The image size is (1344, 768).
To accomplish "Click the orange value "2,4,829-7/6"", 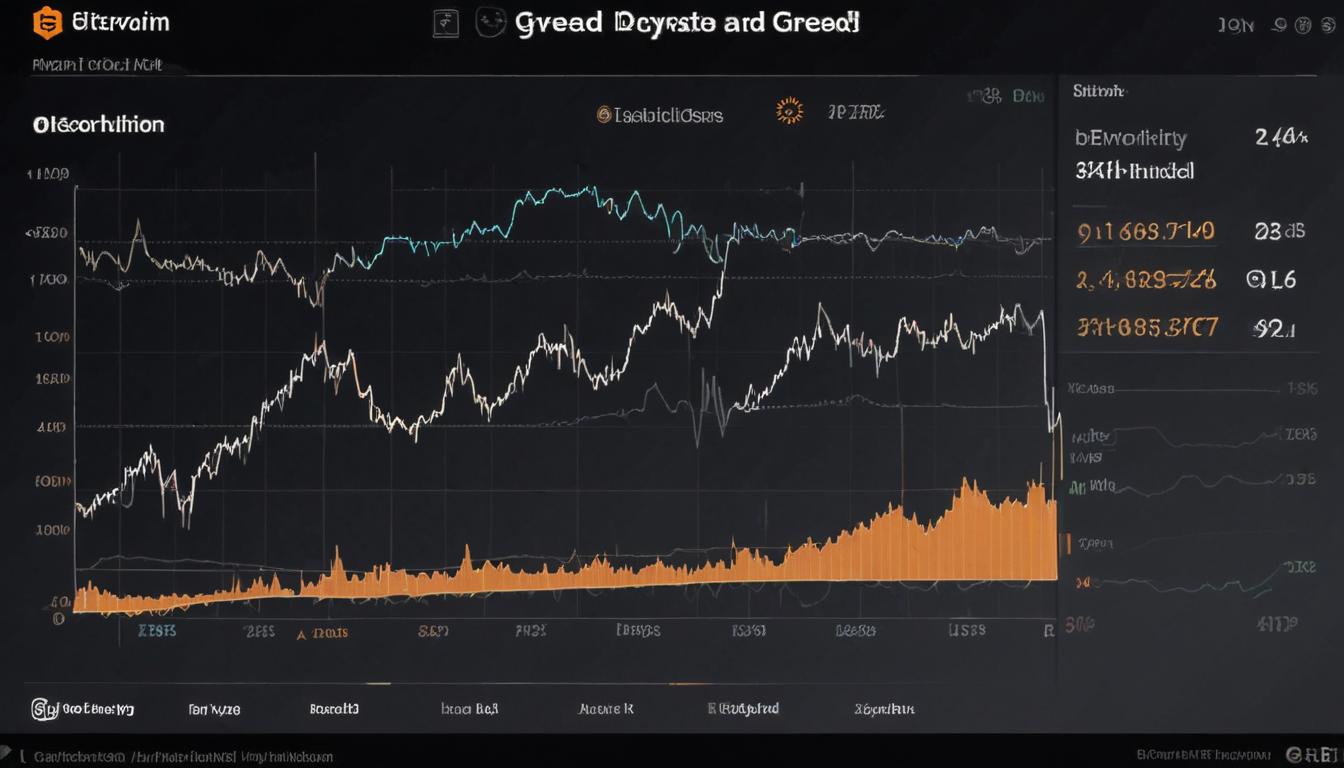I will (x=1146, y=280).
